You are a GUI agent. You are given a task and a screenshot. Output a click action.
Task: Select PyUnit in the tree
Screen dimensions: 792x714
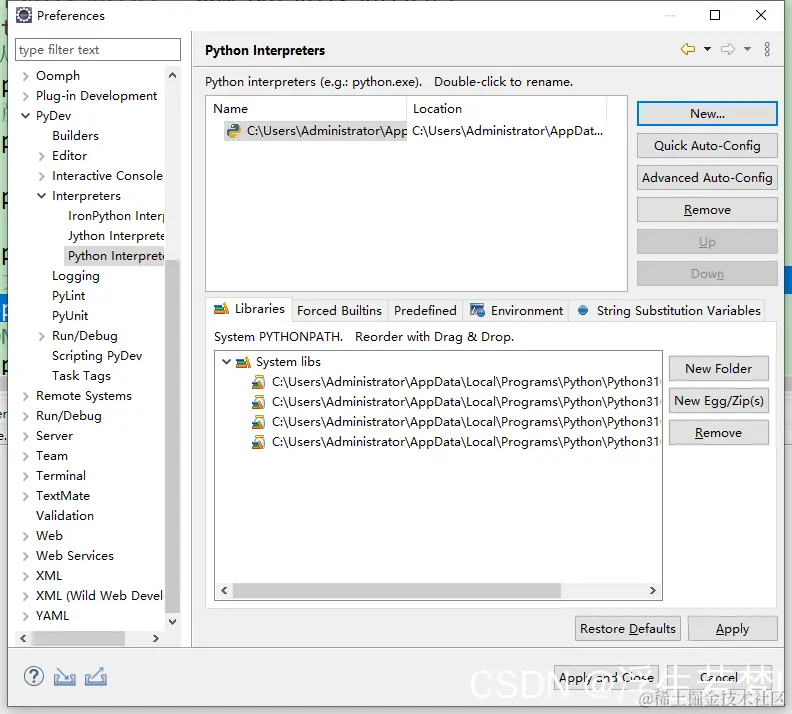click(70, 316)
